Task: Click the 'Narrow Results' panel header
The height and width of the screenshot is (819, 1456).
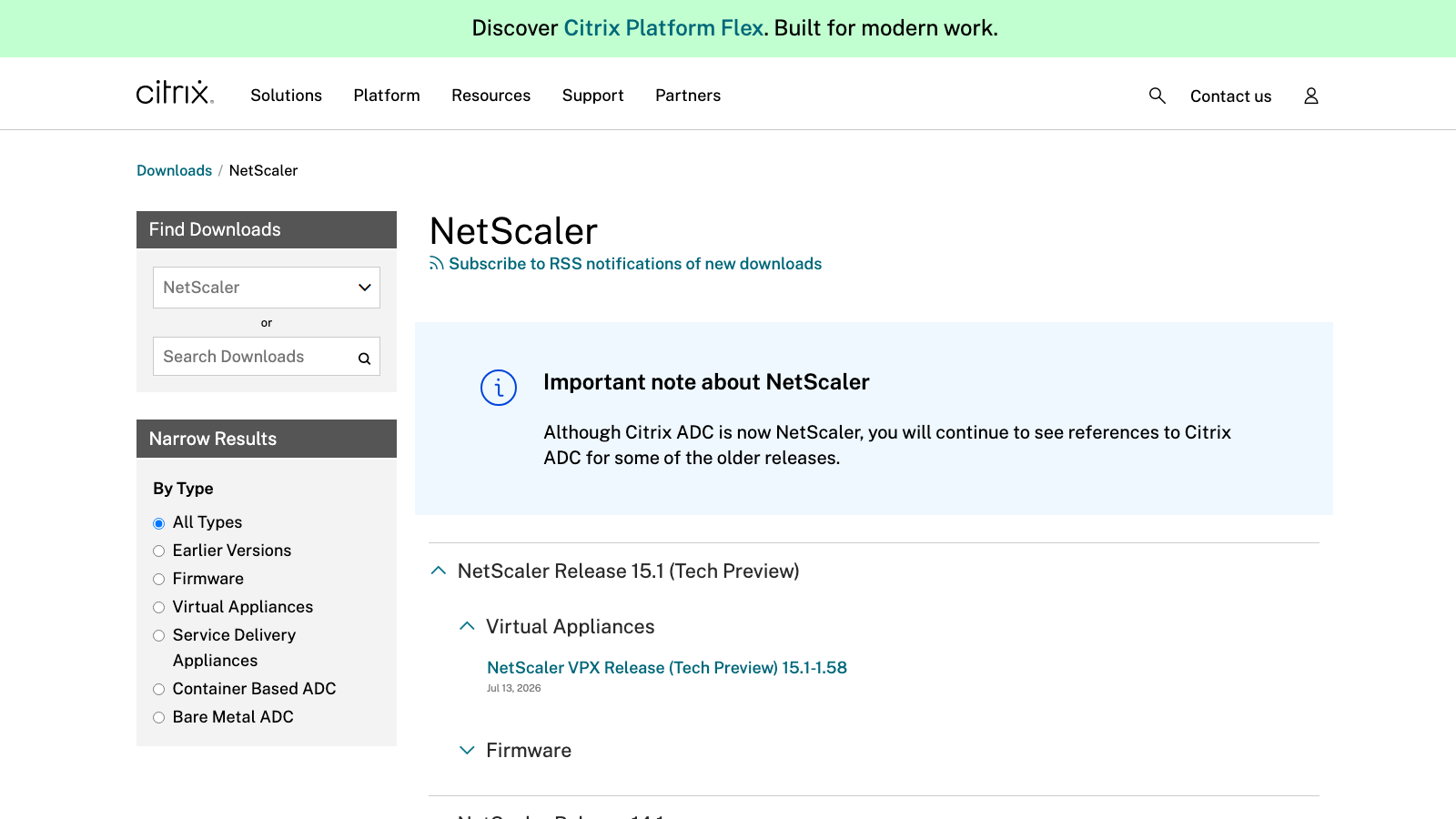Action: tap(267, 439)
